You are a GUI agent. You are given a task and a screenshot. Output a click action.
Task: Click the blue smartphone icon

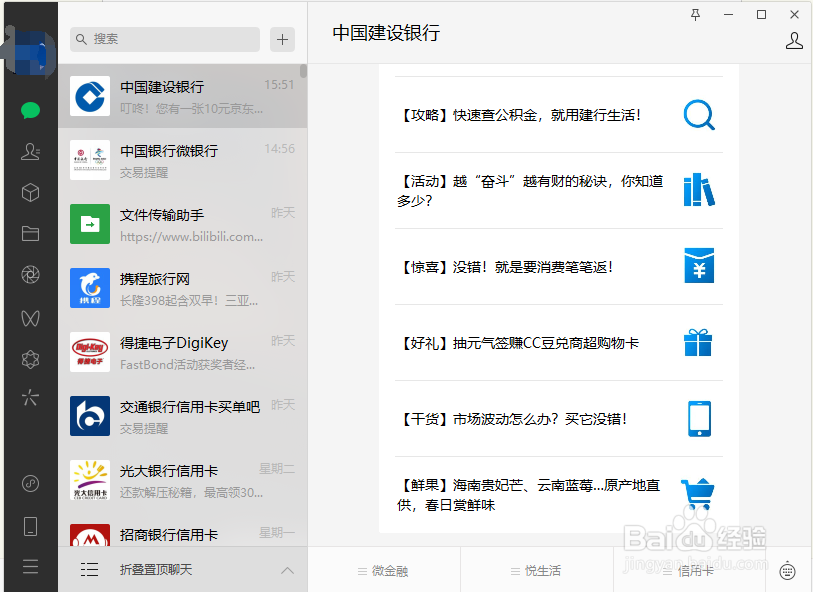point(699,418)
